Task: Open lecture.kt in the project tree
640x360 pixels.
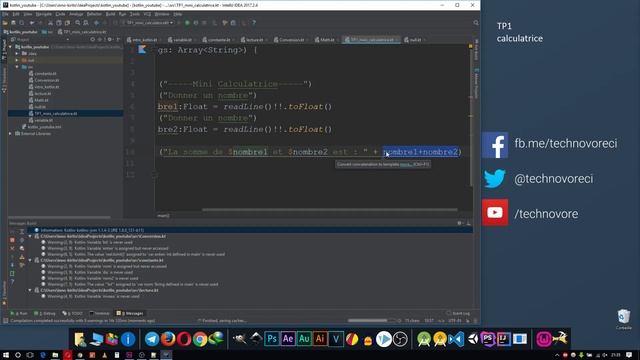Action: click(42, 93)
